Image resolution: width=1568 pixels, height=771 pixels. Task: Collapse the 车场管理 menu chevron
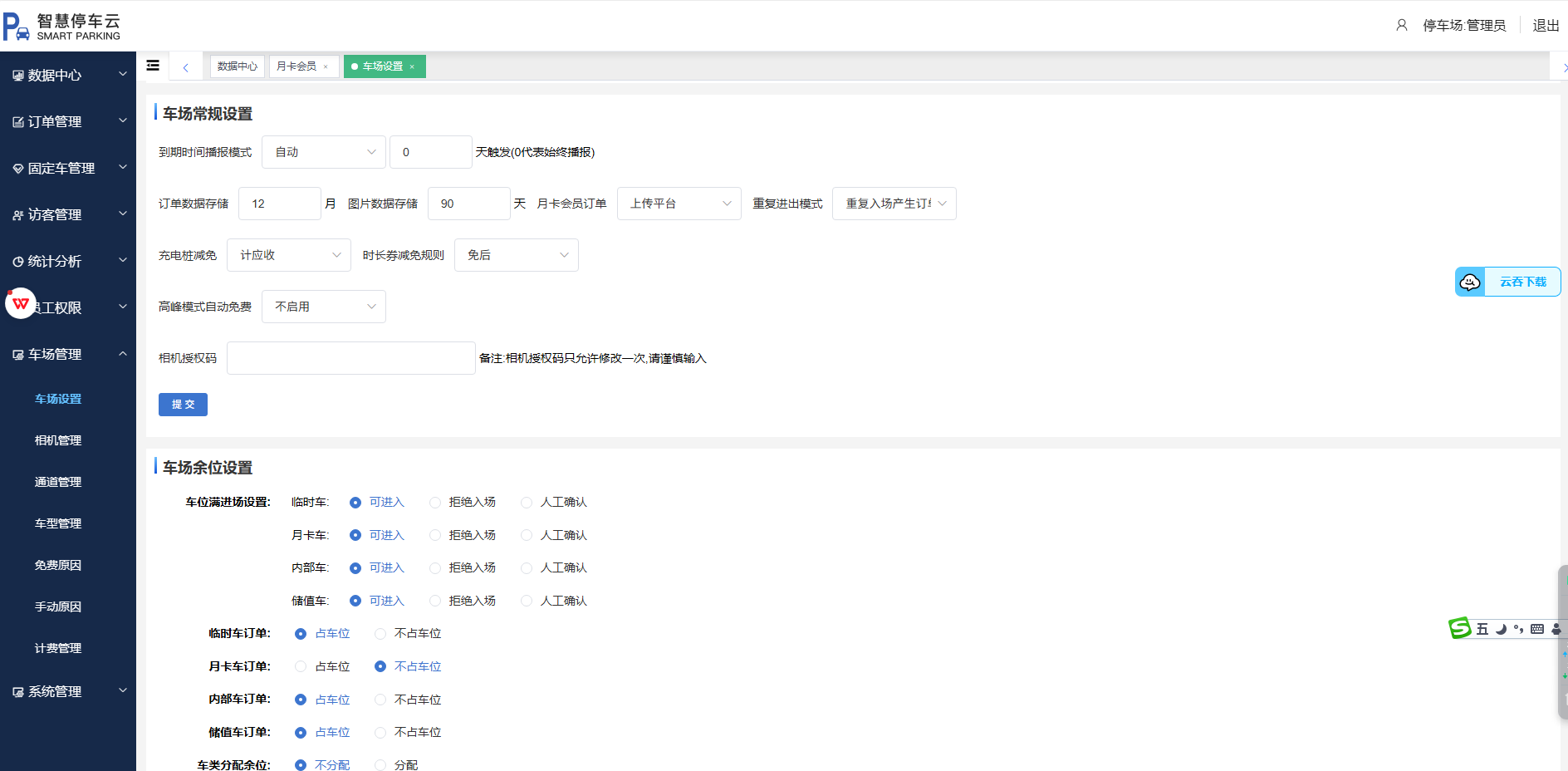(x=122, y=353)
